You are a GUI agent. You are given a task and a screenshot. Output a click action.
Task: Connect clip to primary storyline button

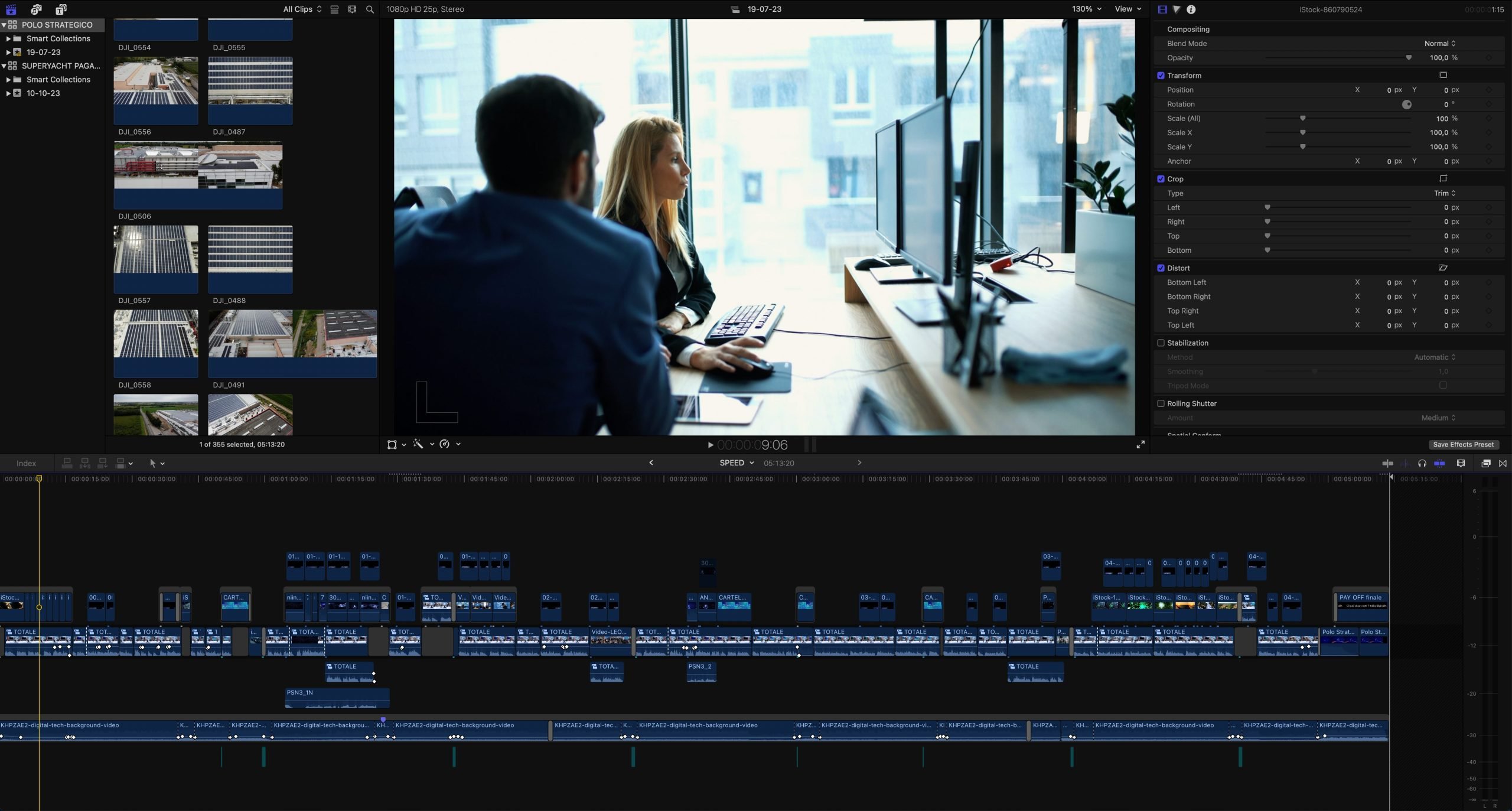[67, 463]
